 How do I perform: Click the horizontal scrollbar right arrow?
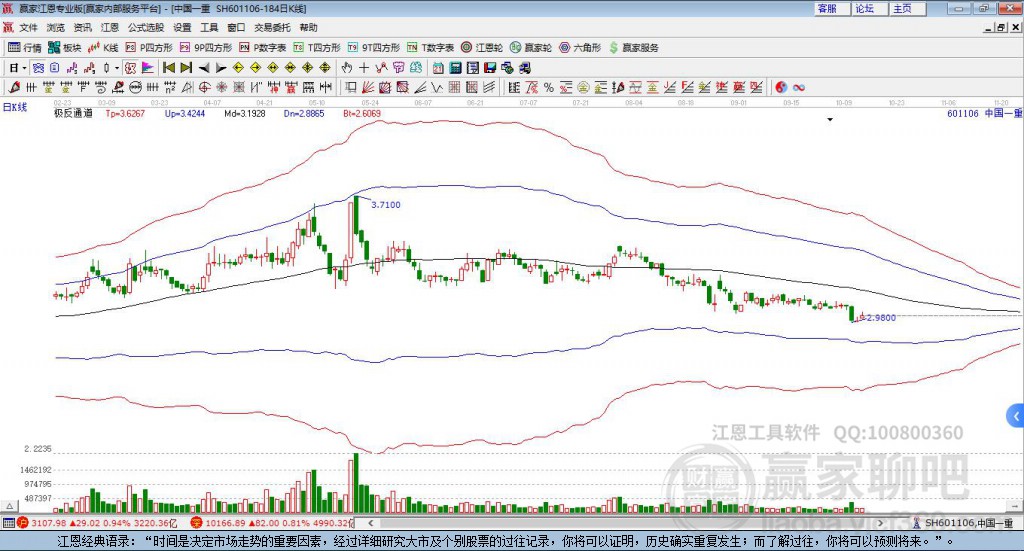pos(880,523)
